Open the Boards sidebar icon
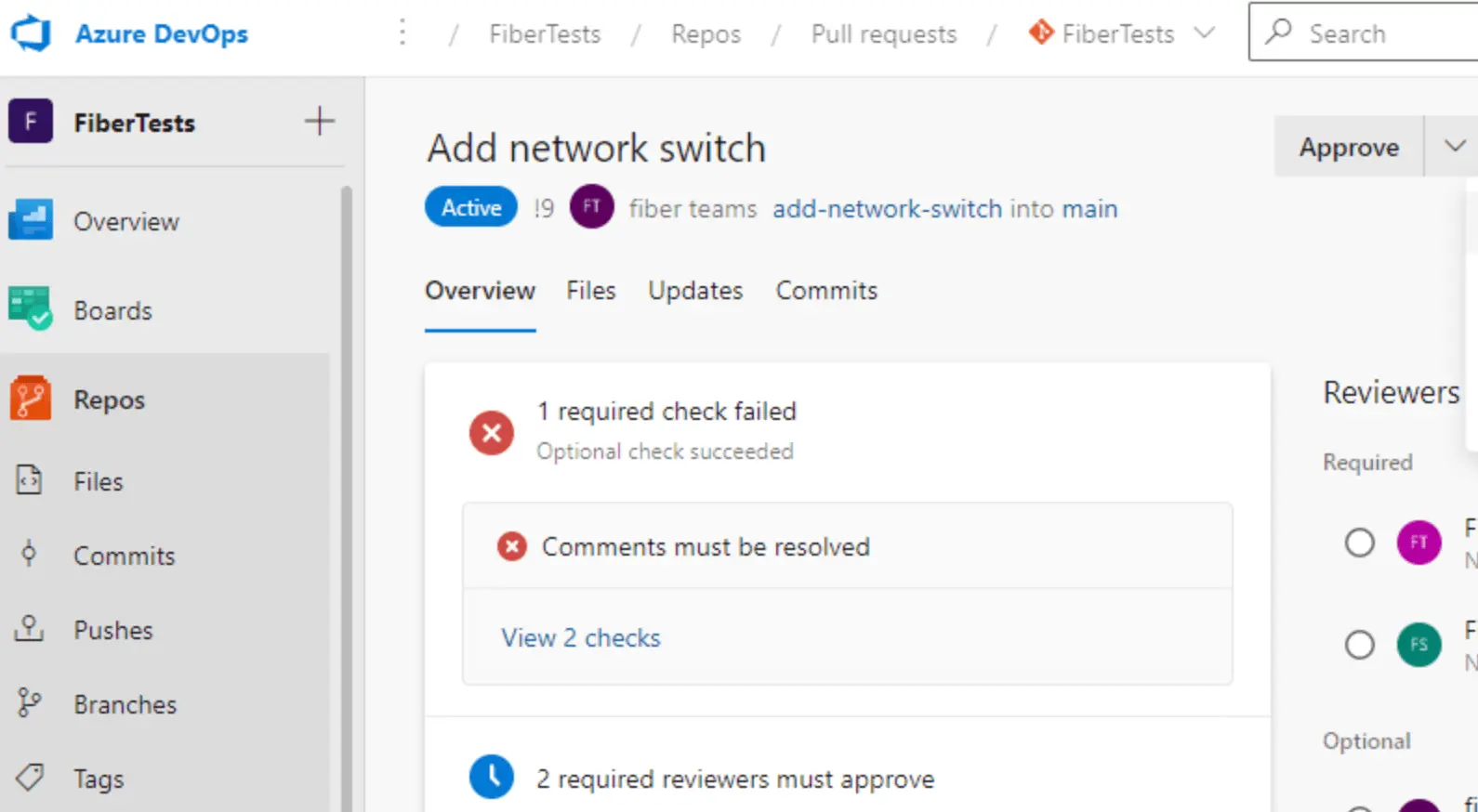This screenshot has width=1478, height=812. pyautogui.click(x=31, y=309)
